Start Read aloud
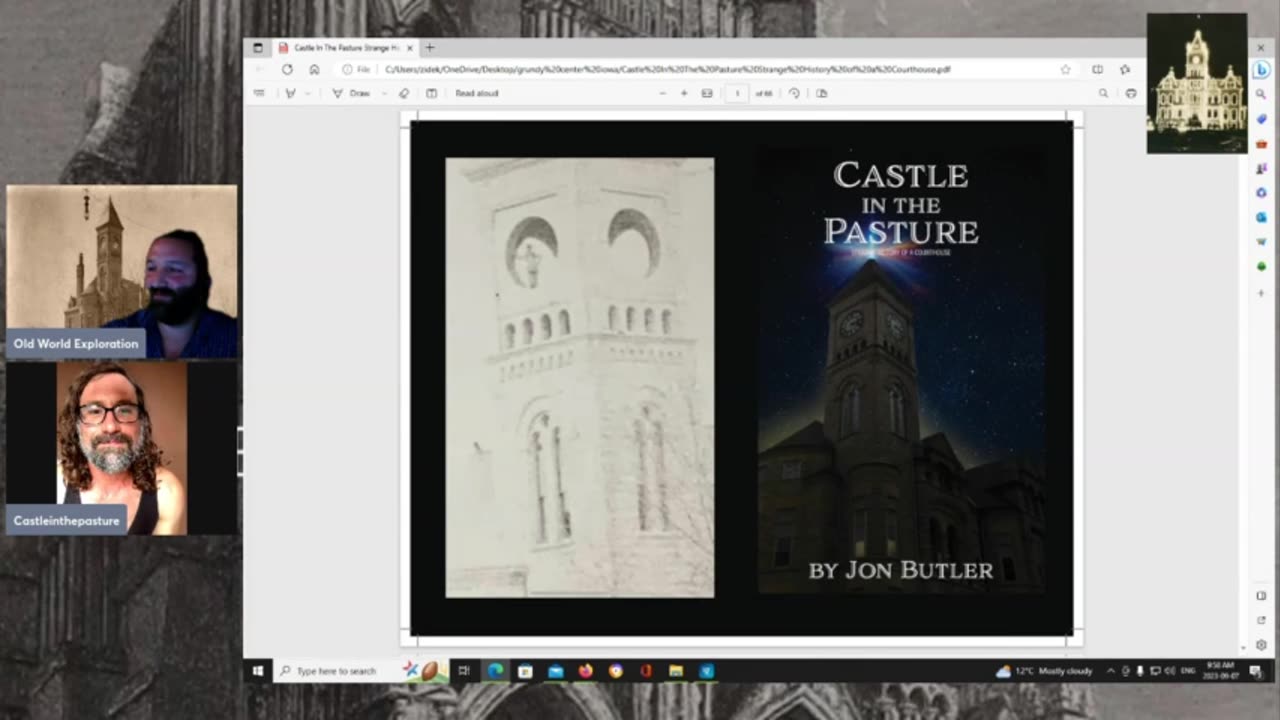The image size is (1280, 720). coord(476,93)
